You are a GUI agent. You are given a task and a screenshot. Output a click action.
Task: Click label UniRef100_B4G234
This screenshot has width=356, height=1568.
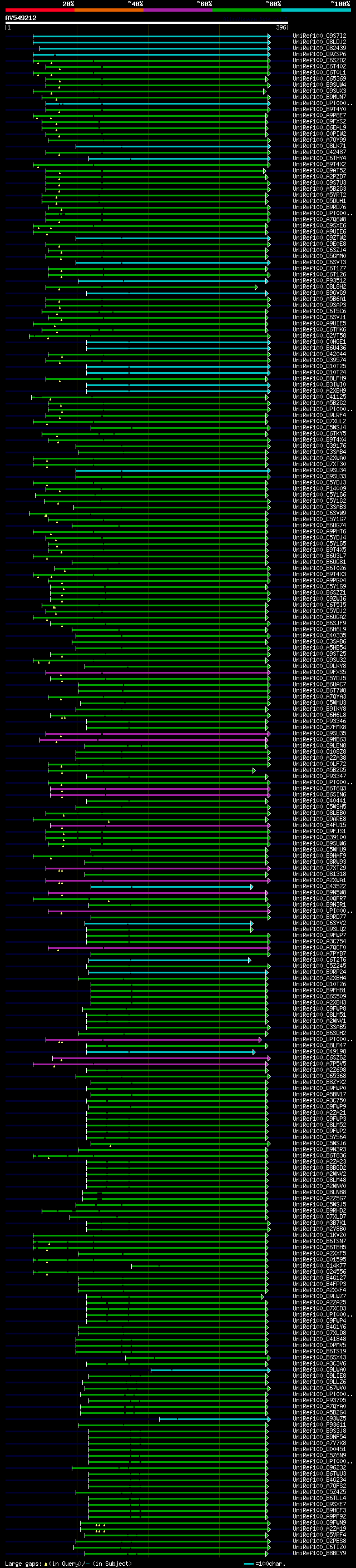pyautogui.click(x=319, y=1479)
